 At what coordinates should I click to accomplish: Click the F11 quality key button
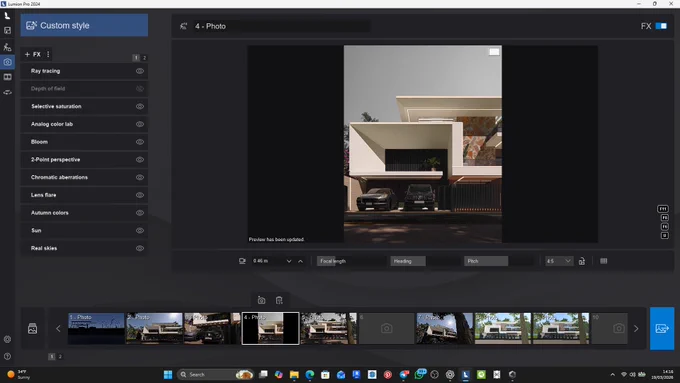(663, 209)
